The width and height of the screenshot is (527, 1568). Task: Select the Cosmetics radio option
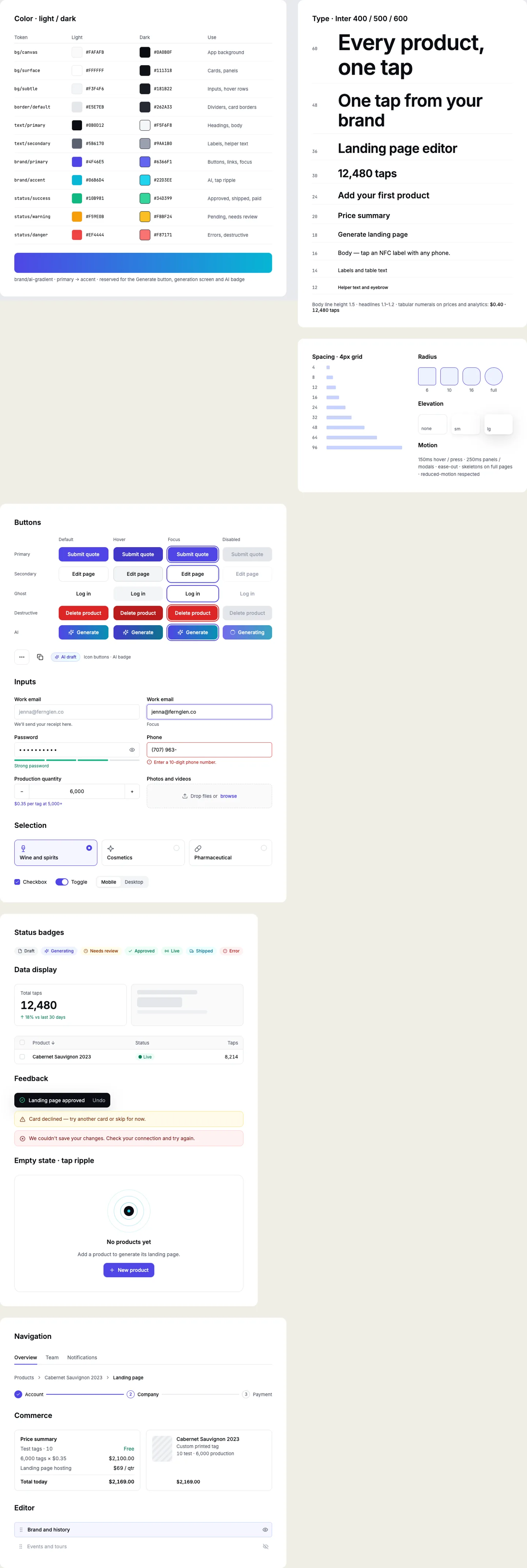tap(176, 848)
